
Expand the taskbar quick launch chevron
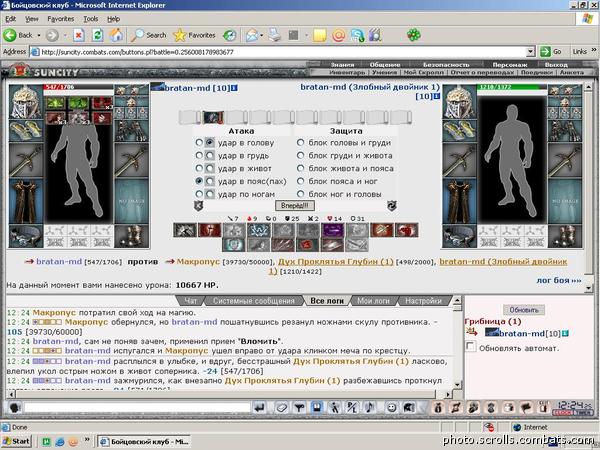point(87,440)
